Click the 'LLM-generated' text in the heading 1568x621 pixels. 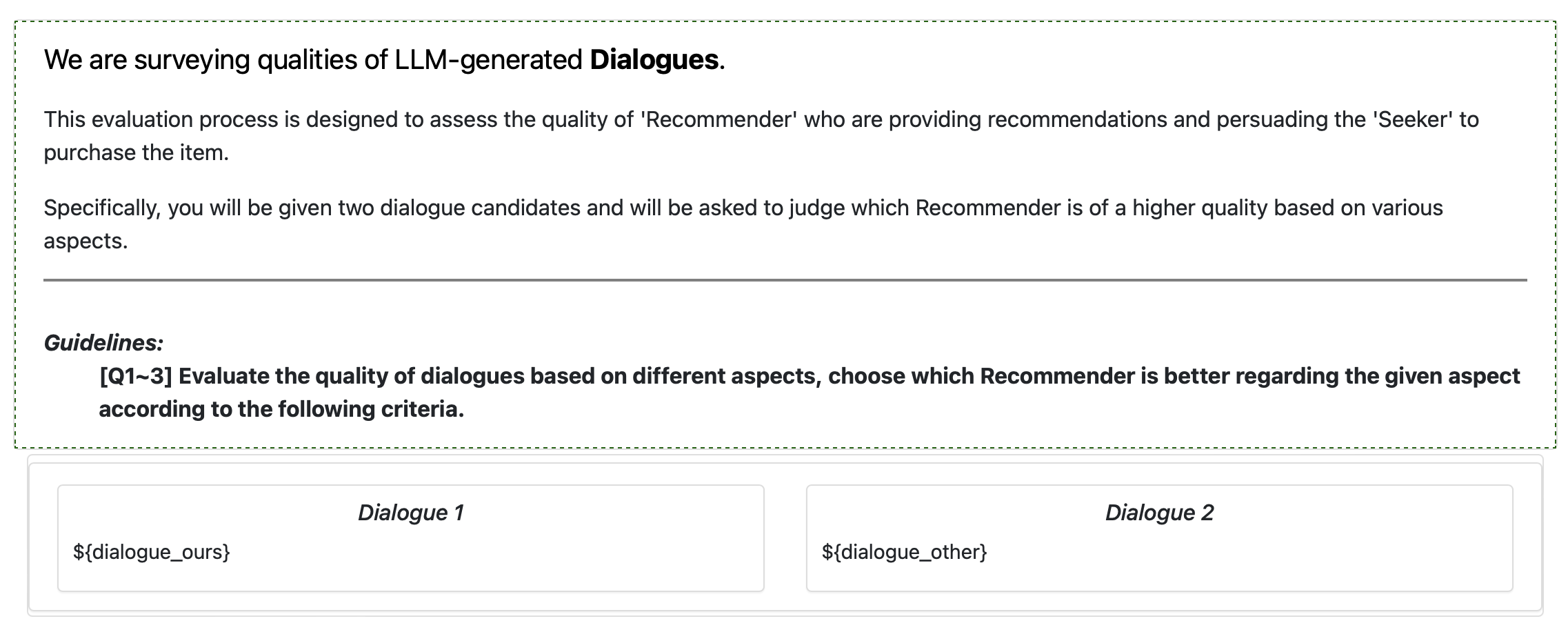[488, 60]
